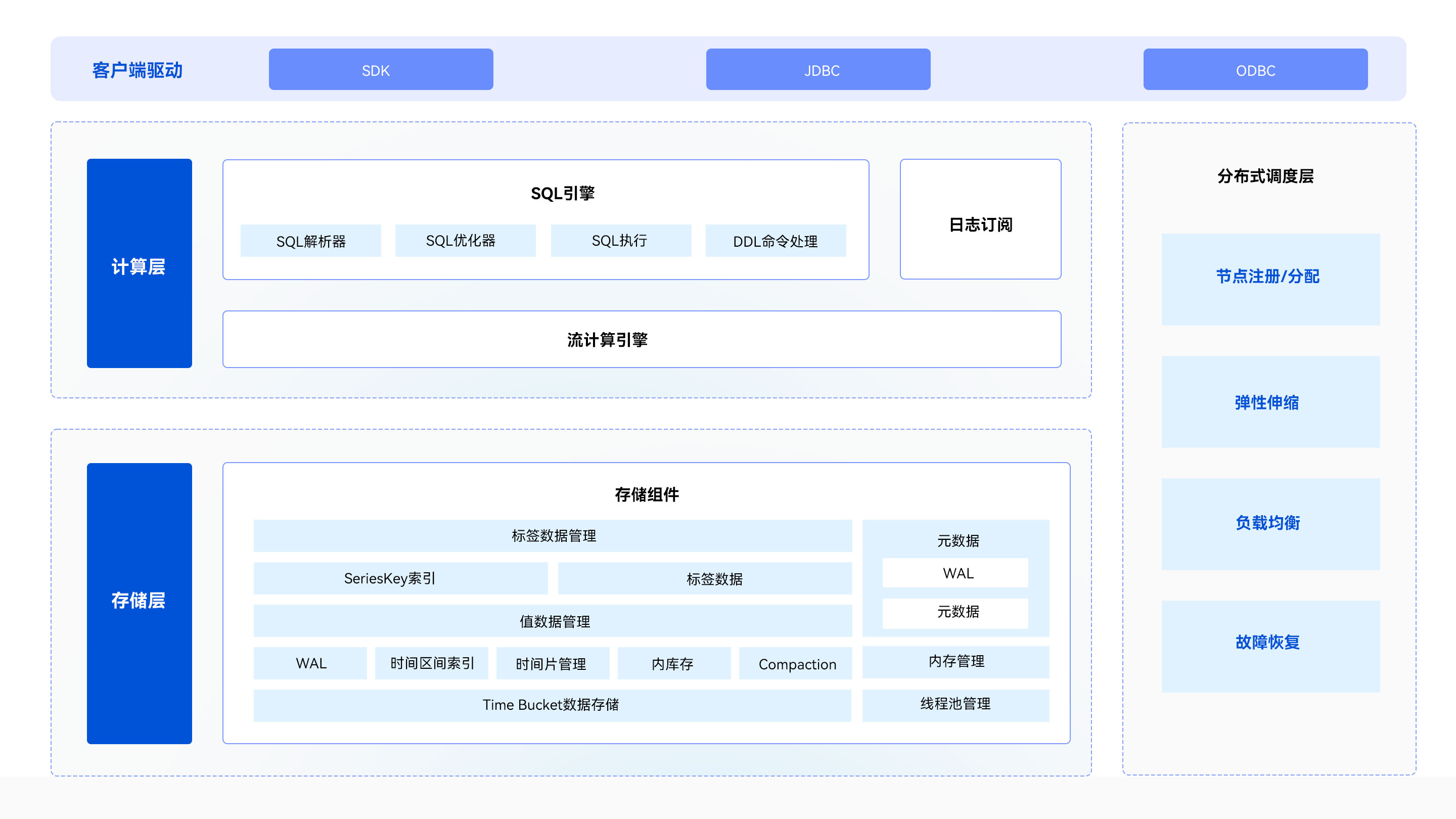Select the 日志订阅 panel

(980, 219)
